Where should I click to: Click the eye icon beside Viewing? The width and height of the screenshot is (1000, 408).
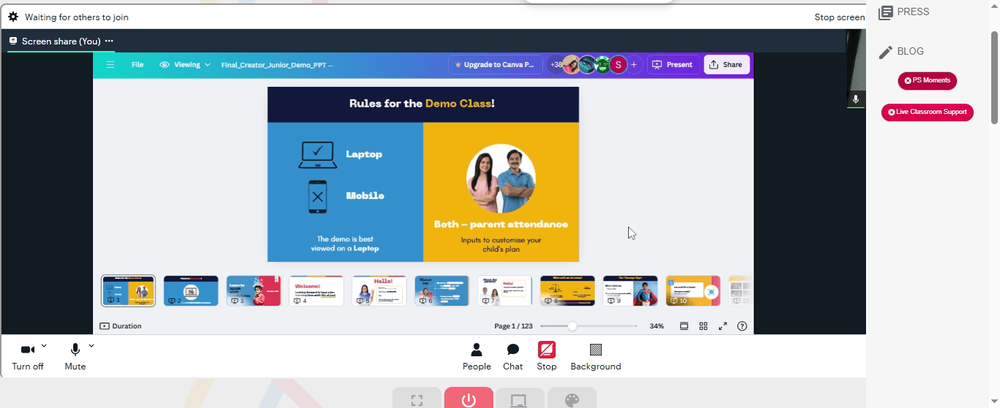(165, 65)
